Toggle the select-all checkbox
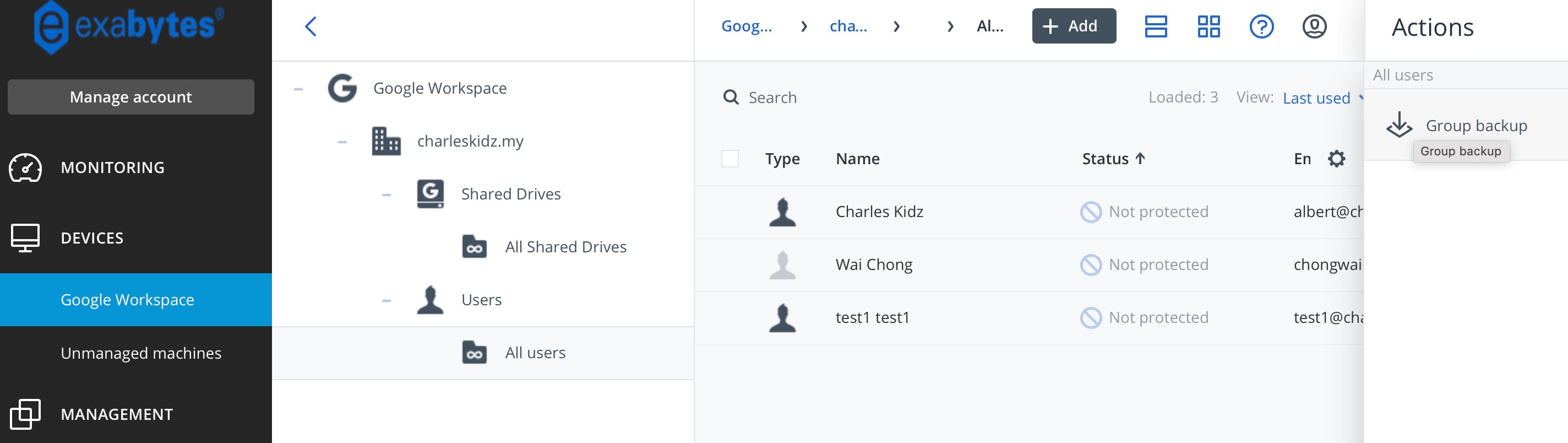The width and height of the screenshot is (1568, 443). click(730, 159)
